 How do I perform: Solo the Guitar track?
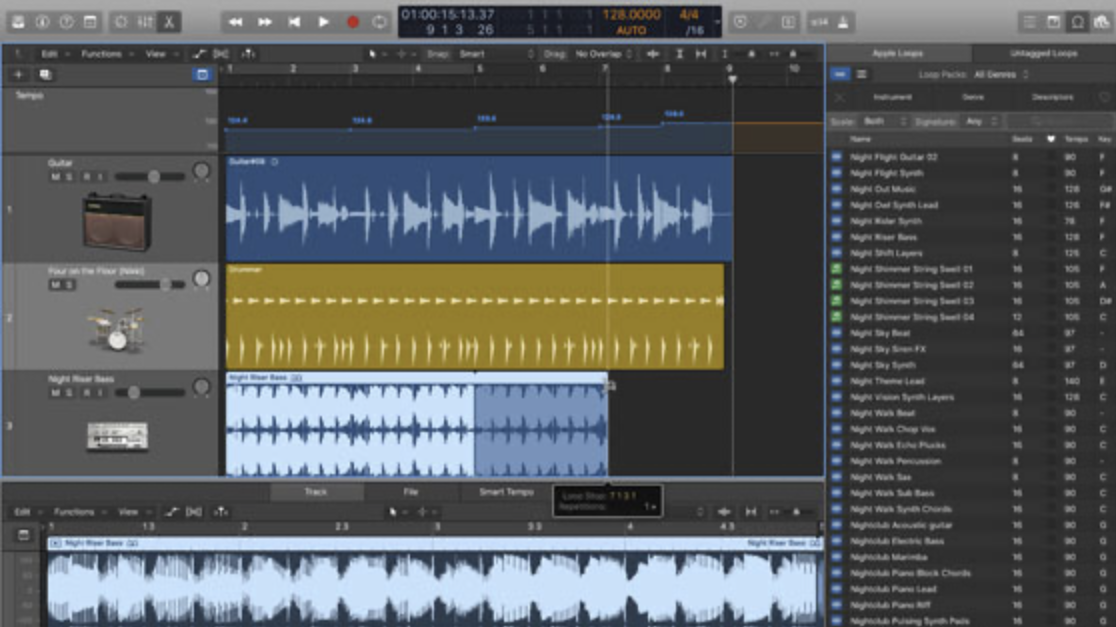pyautogui.click(x=69, y=176)
